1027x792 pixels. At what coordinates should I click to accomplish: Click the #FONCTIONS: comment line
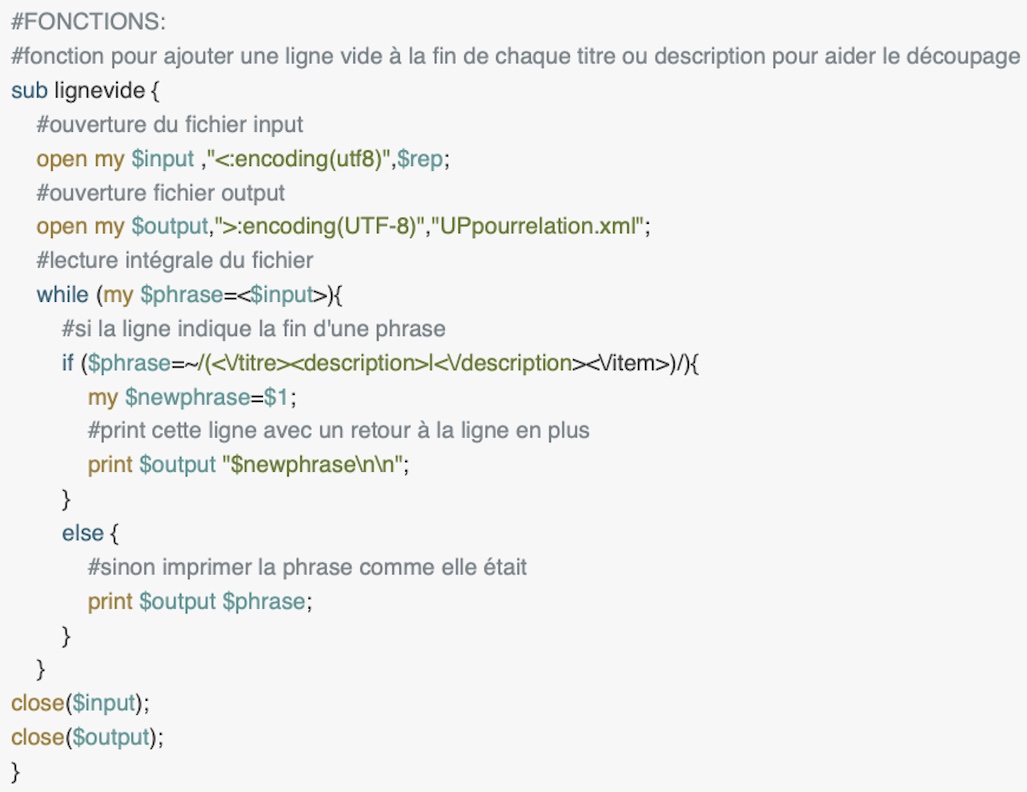point(88,22)
